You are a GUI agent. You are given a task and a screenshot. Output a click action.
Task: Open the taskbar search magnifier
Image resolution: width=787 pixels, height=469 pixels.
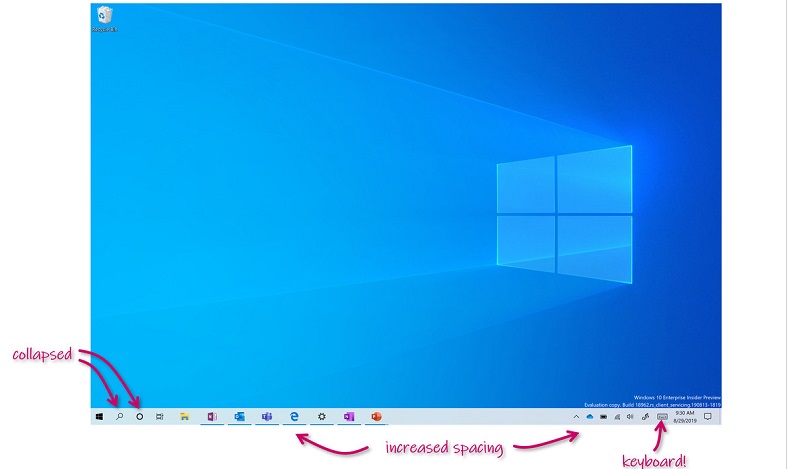119,417
